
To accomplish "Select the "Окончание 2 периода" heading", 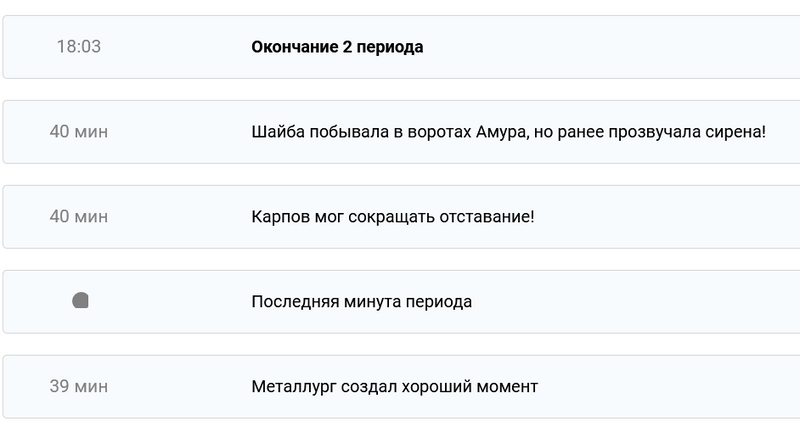I will pyautogui.click(x=337, y=46).
